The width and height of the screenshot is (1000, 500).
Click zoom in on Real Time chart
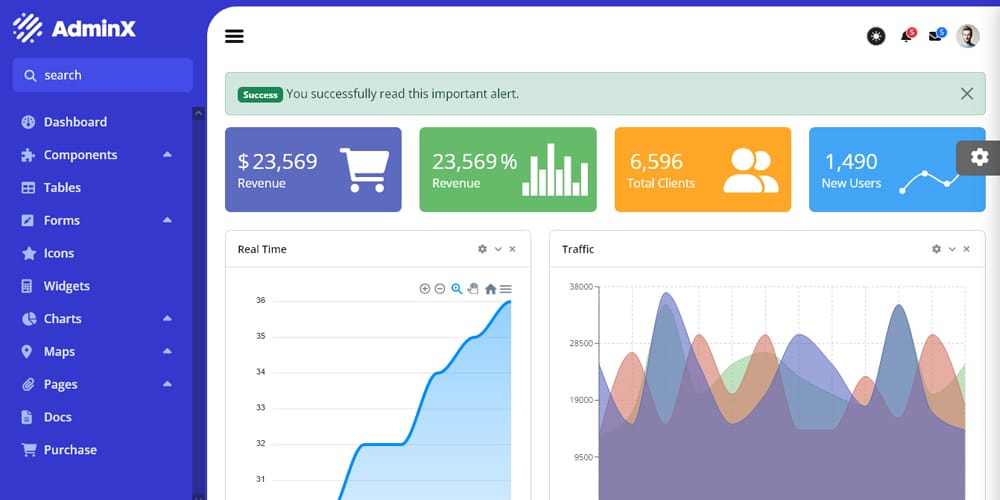tap(425, 289)
